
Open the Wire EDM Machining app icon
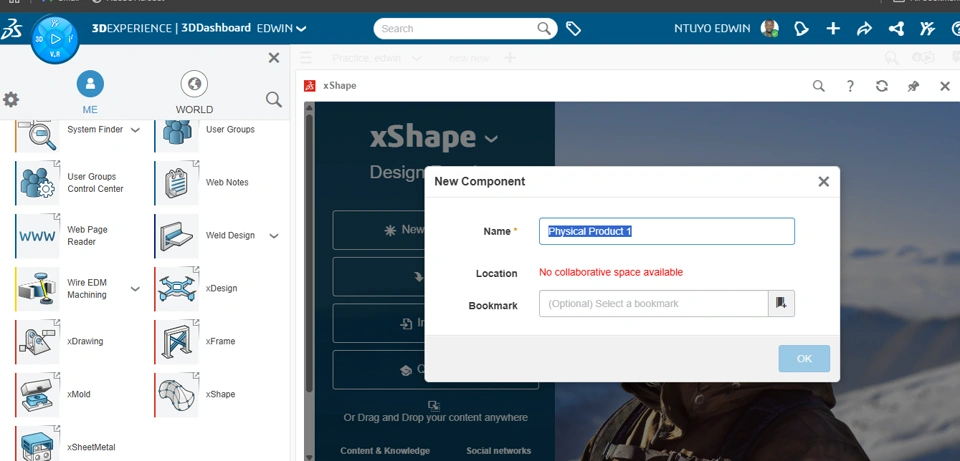pyautogui.click(x=37, y=289)
